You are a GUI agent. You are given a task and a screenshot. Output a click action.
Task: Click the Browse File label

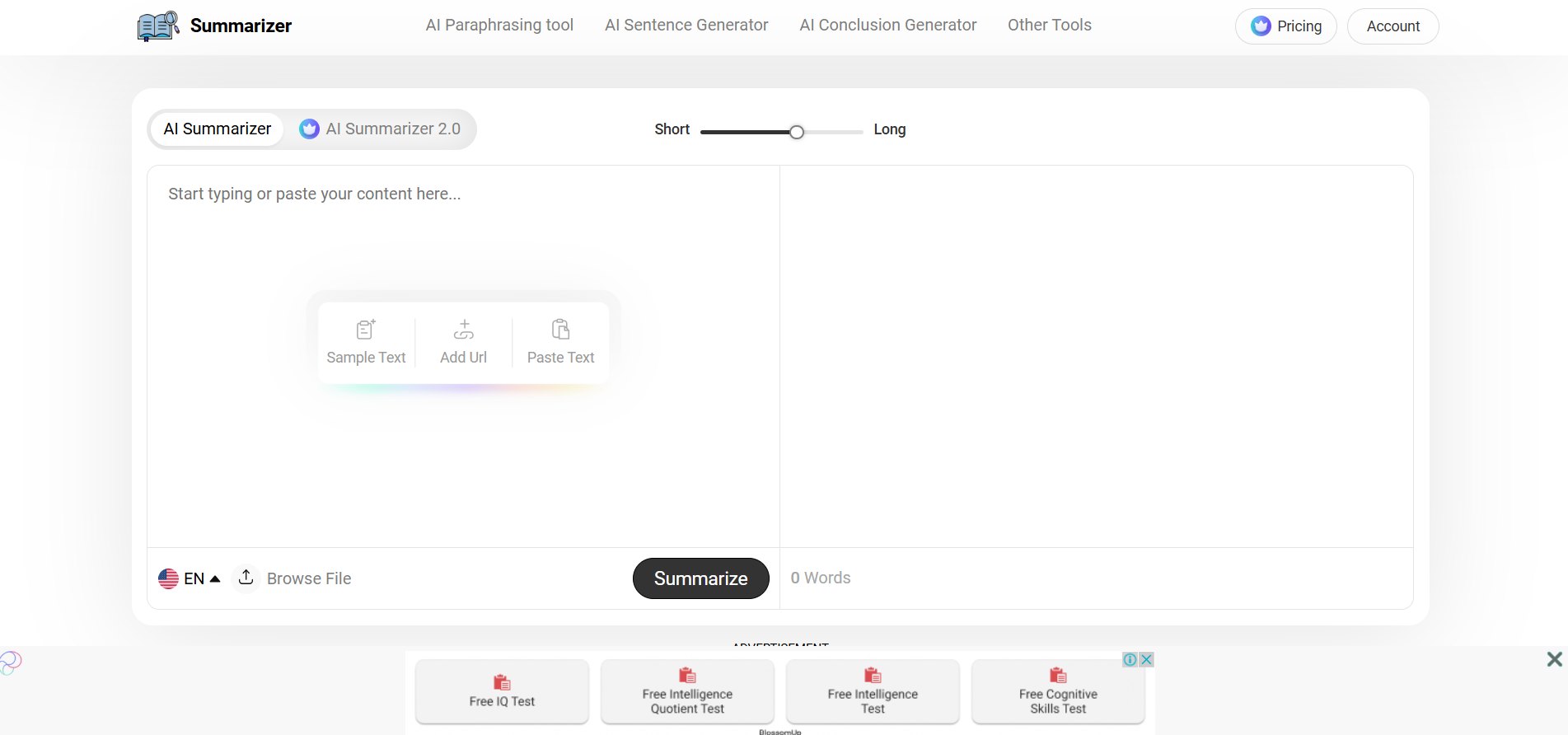click(x=309, y=578)
